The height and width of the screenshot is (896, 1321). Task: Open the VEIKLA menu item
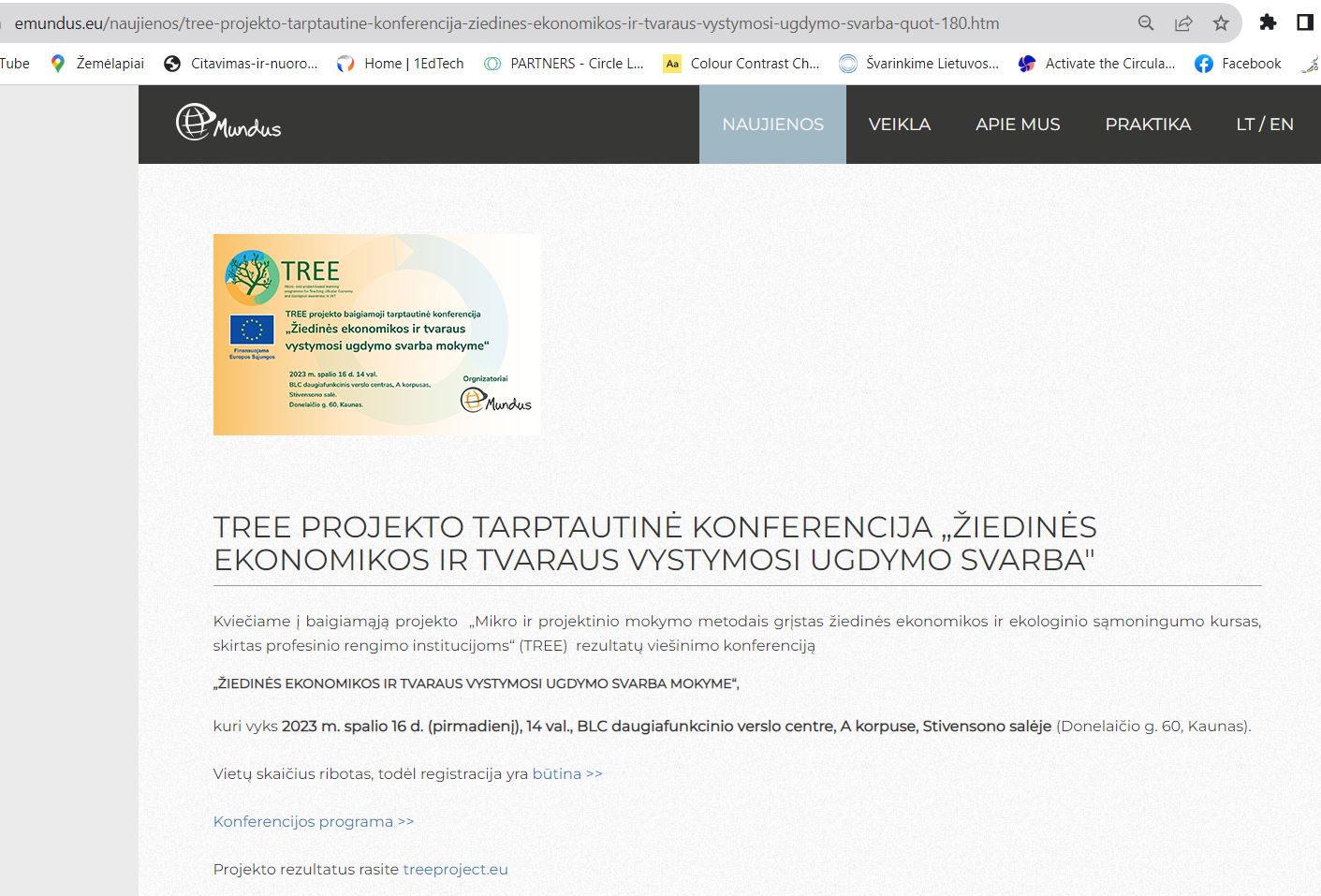(899, 125)
